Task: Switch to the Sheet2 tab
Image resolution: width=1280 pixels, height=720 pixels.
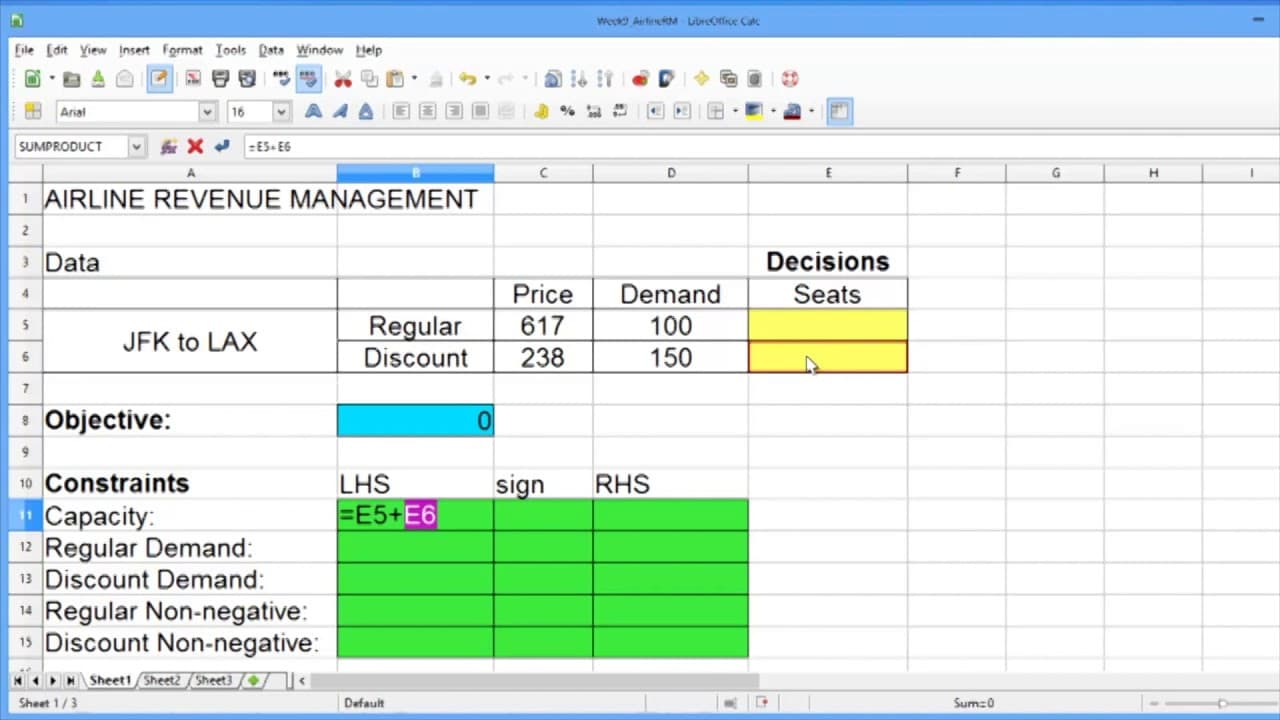Action: 161,680
